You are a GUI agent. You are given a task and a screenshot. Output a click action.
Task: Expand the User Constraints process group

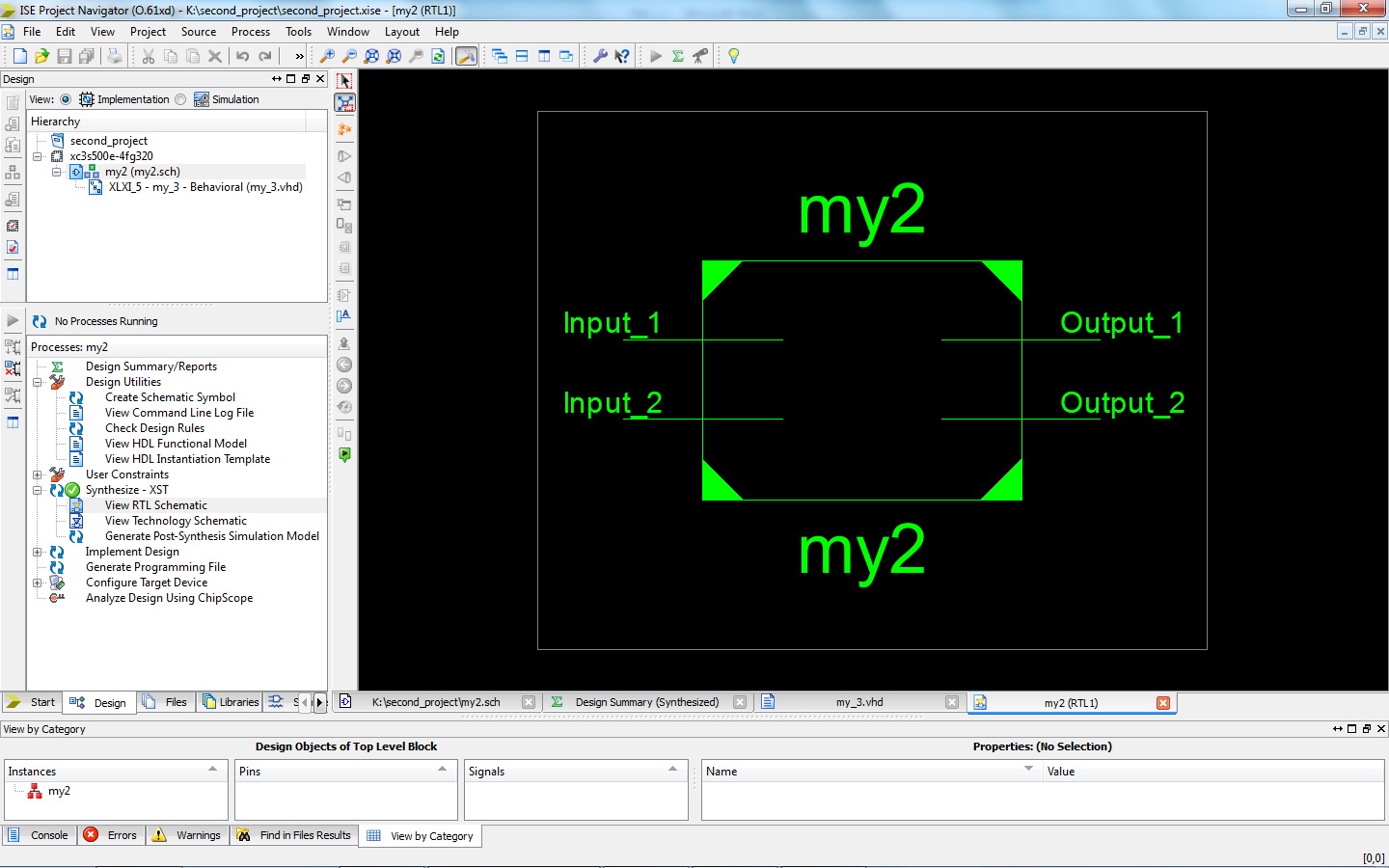(x=38, y=475)
